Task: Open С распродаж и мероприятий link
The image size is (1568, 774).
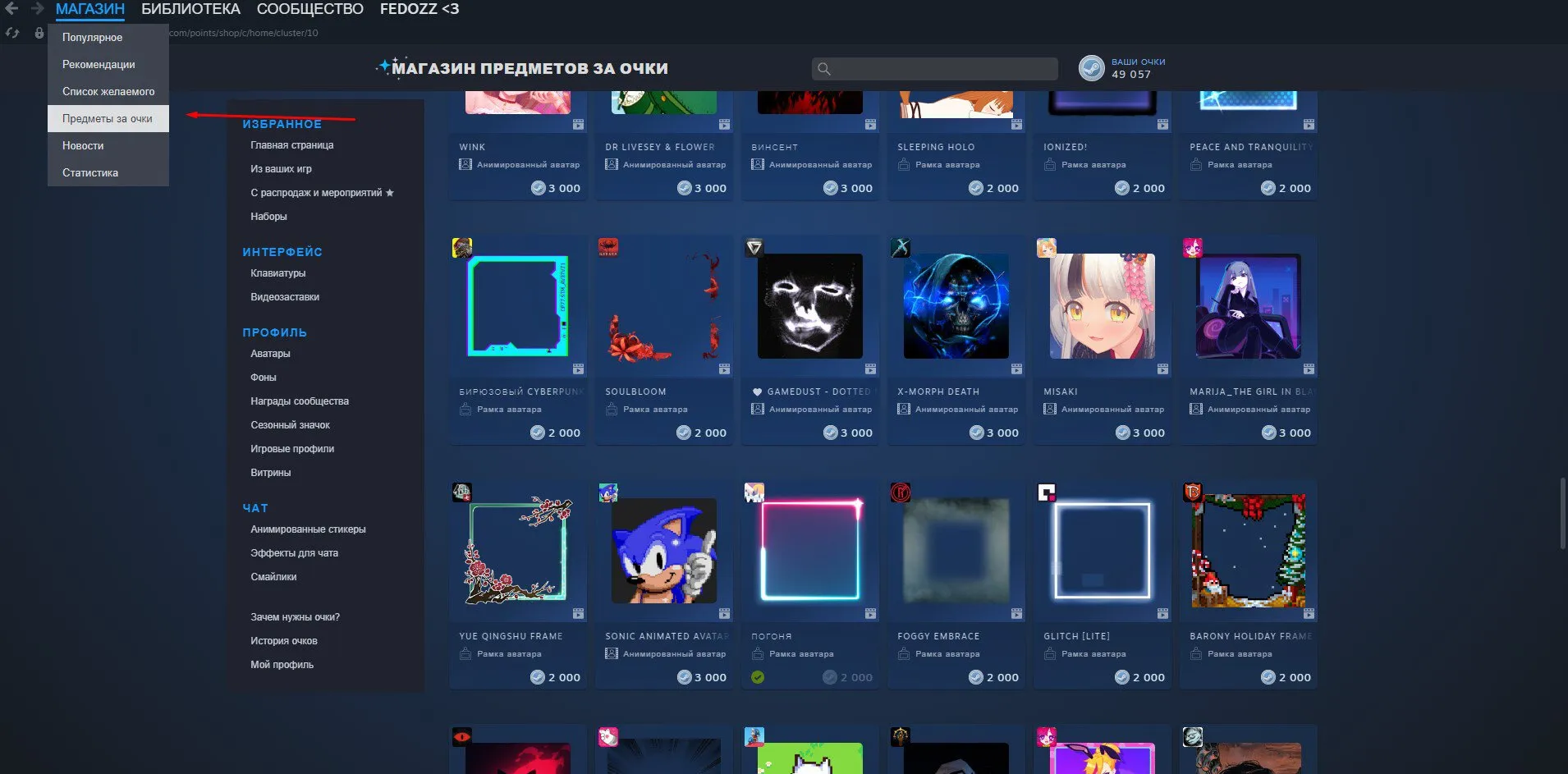Action: pos(322,193)
